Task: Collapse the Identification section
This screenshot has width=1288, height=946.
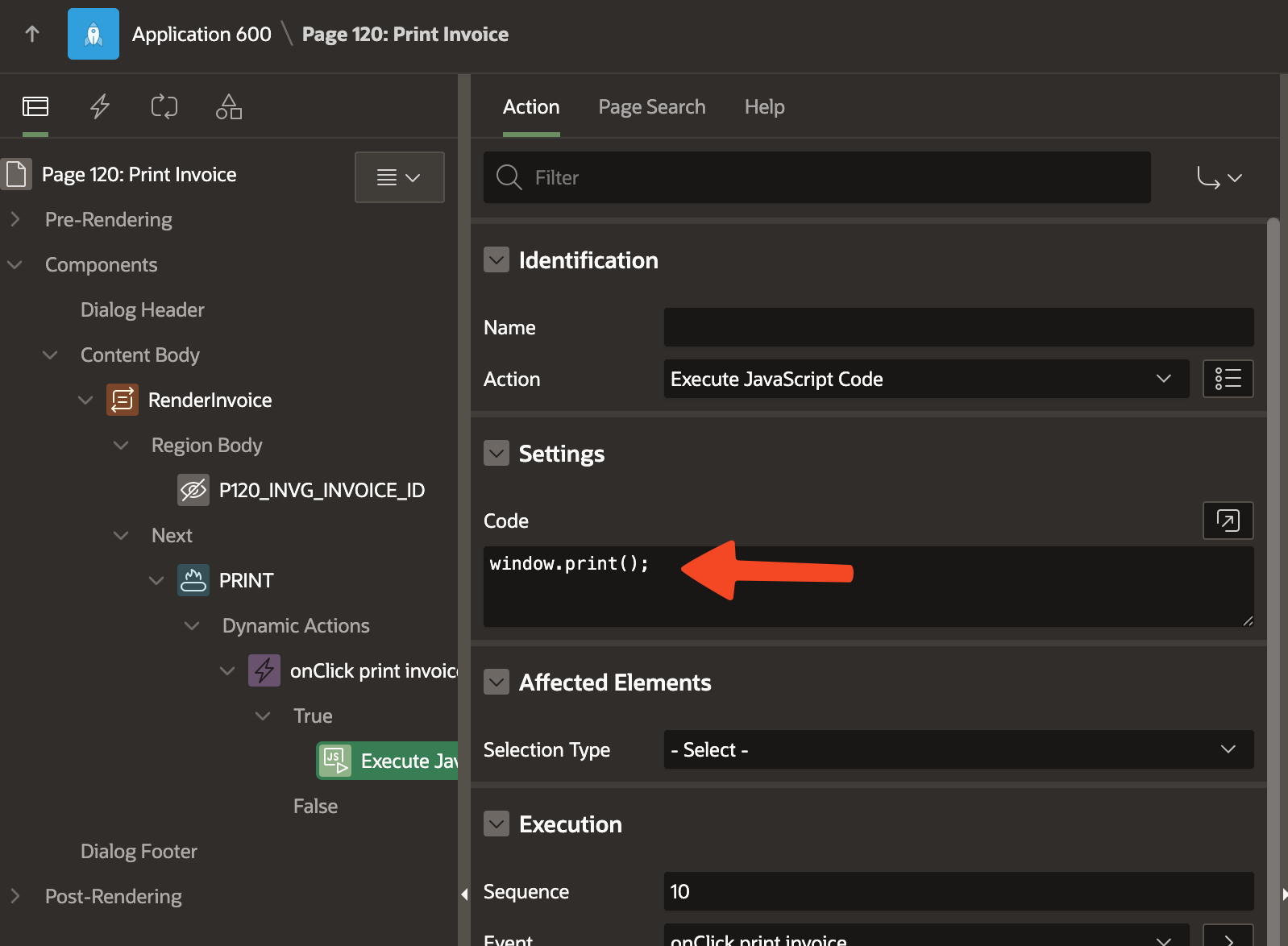Action: (x=497, y=259)
